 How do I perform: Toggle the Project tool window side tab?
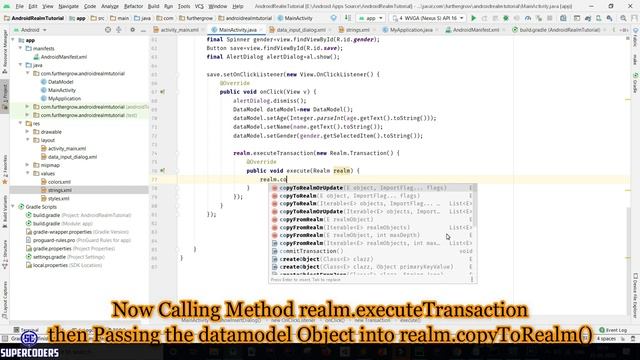5,96
